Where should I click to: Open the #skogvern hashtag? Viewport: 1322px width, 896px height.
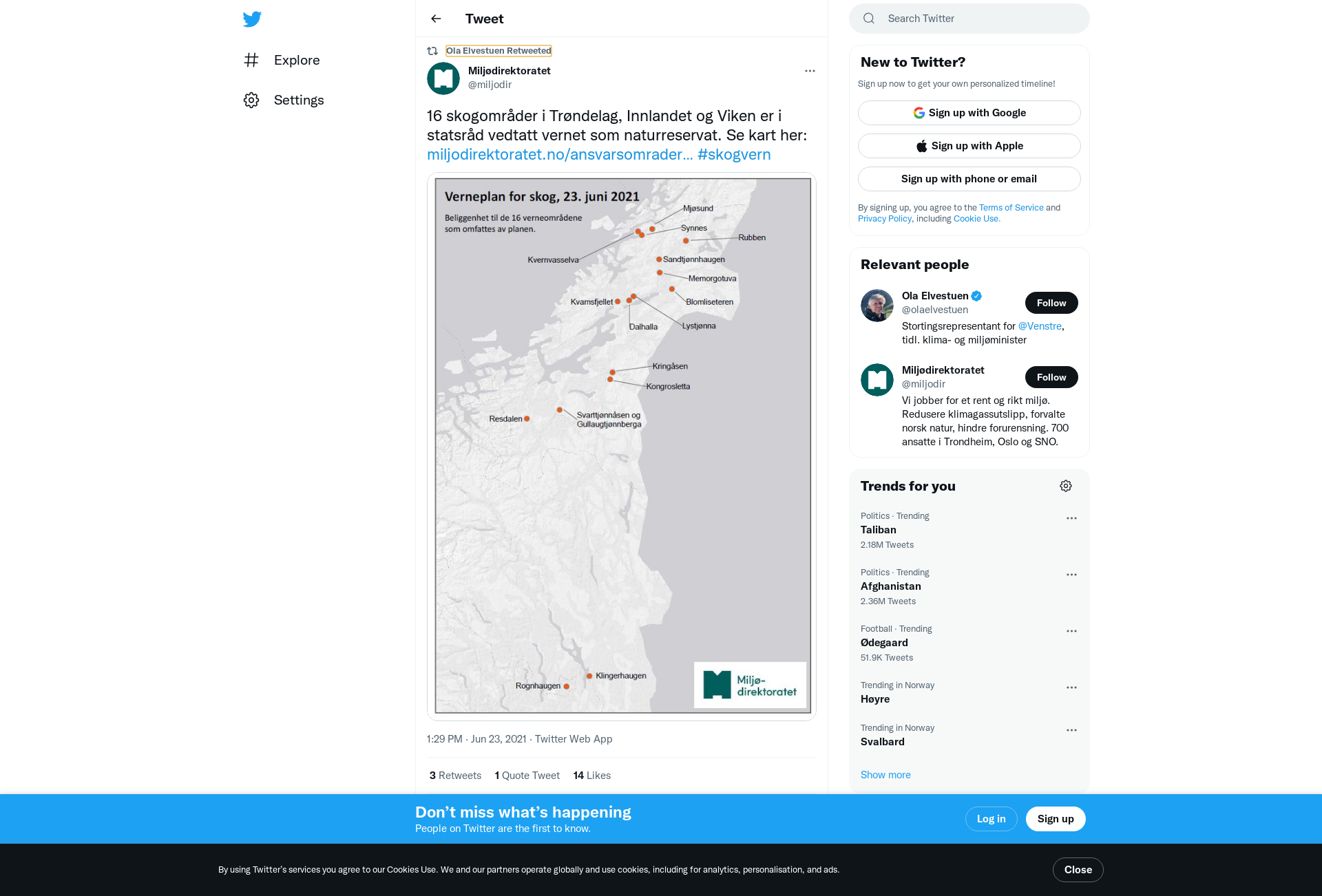(x=734, y=155)
